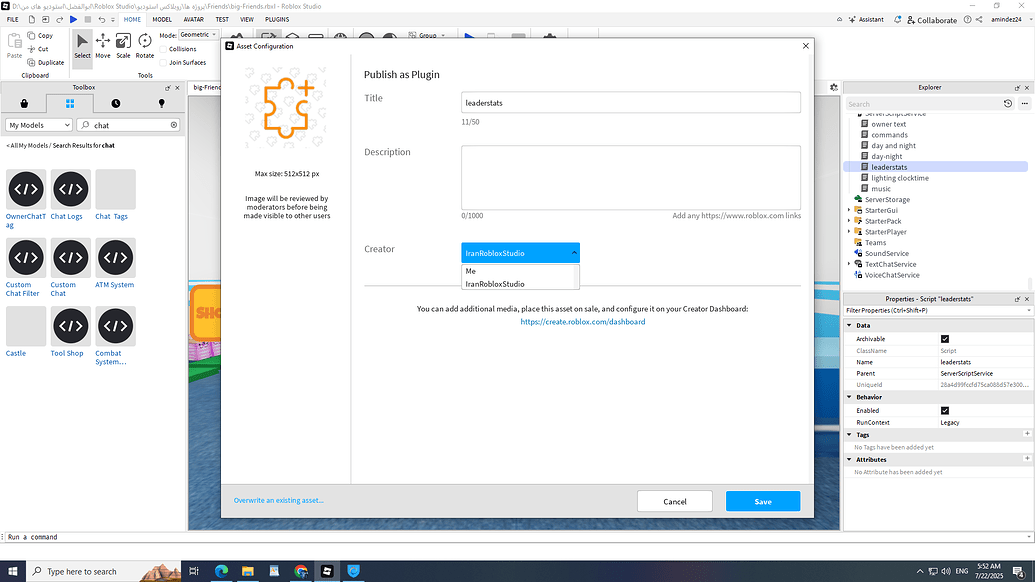The width and height of the screenshot is (1035, 582).
Task: Expand the TextChatService tree node
Action: coord(849,264)
